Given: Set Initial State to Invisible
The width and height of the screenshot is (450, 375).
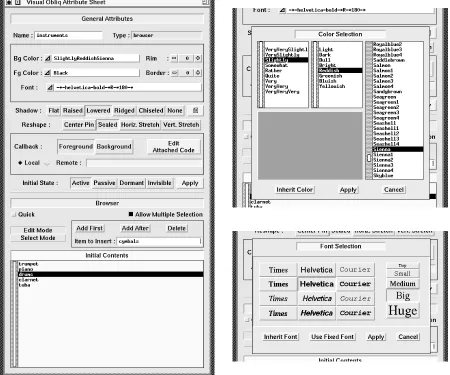Looking at the screenshot, I should (x=159, y=183).
